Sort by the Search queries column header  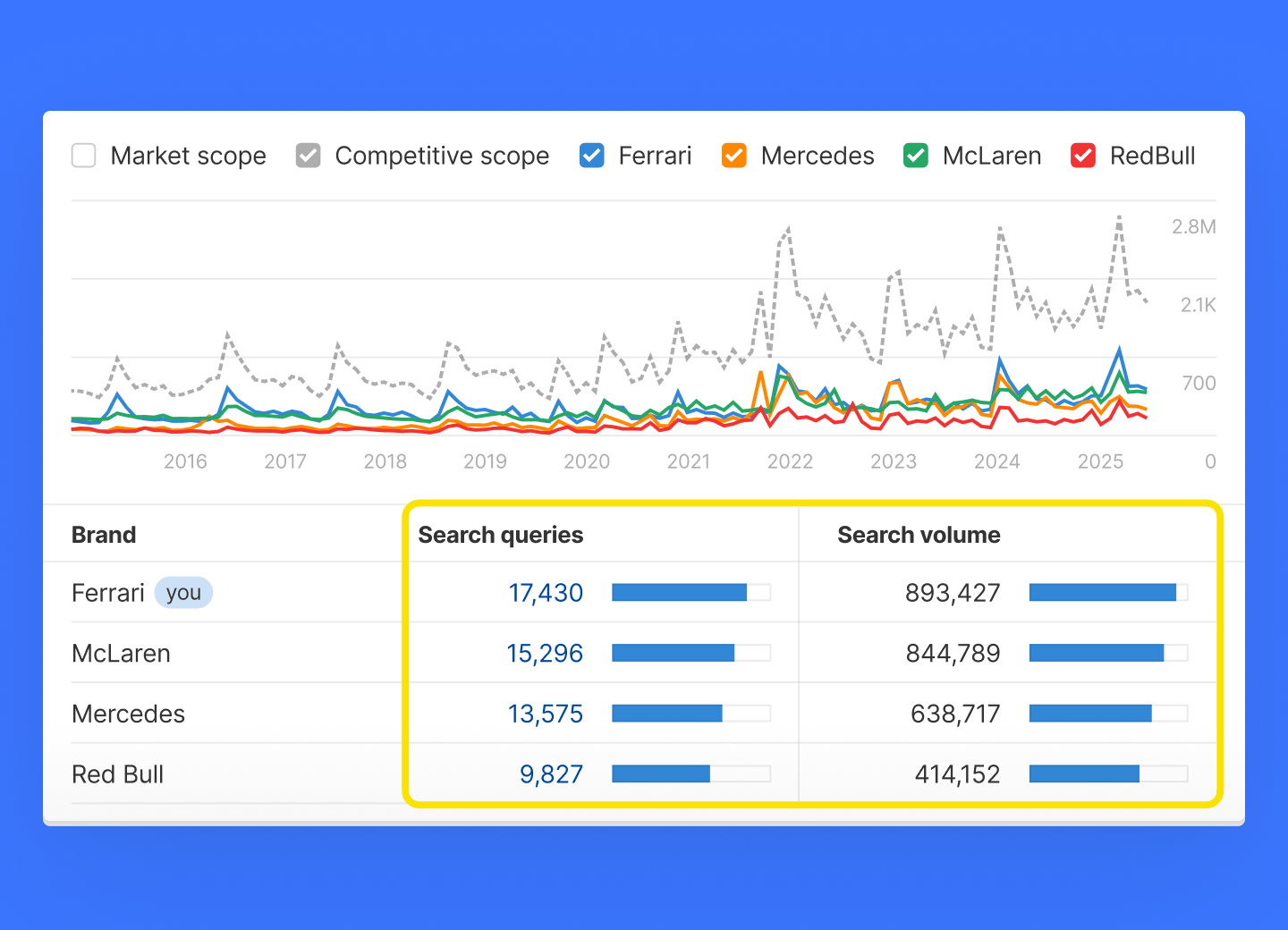[500, 534]
